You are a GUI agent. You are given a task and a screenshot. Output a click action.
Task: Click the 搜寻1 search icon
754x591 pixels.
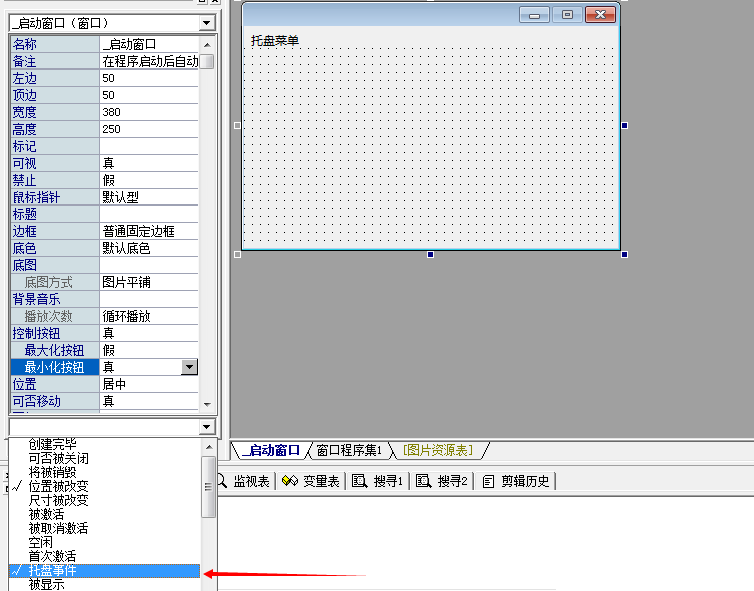pos(359,481)
